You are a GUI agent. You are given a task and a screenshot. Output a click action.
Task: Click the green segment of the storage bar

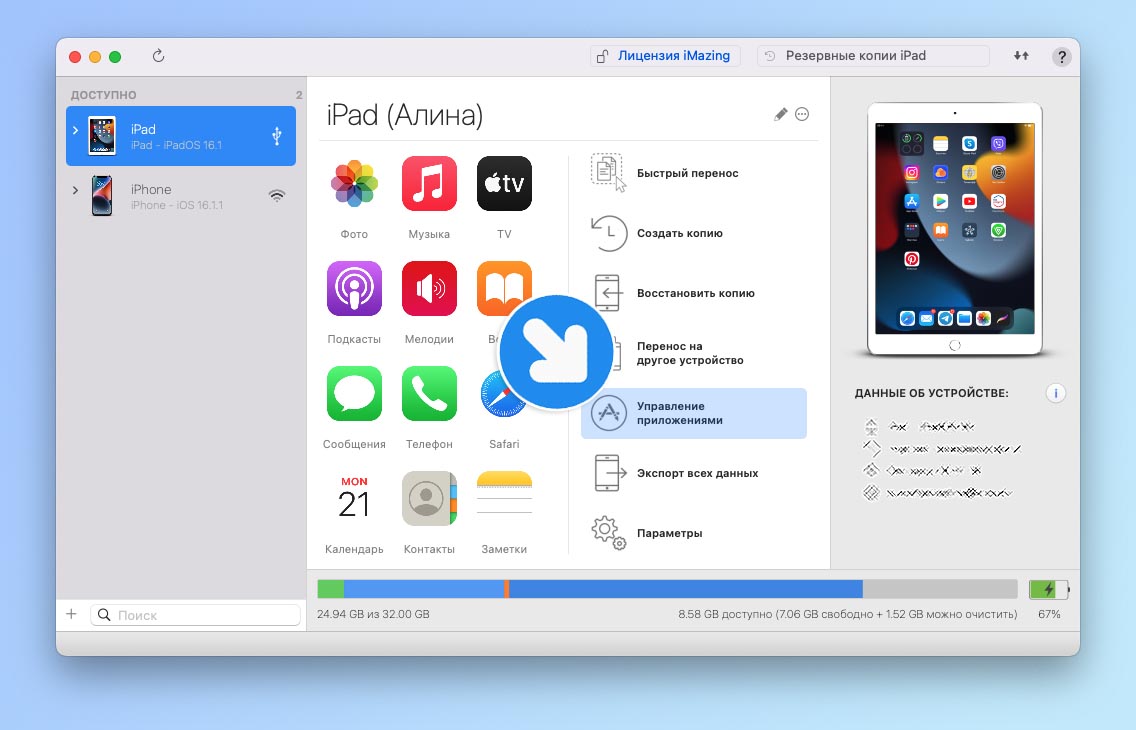(330, 589)
